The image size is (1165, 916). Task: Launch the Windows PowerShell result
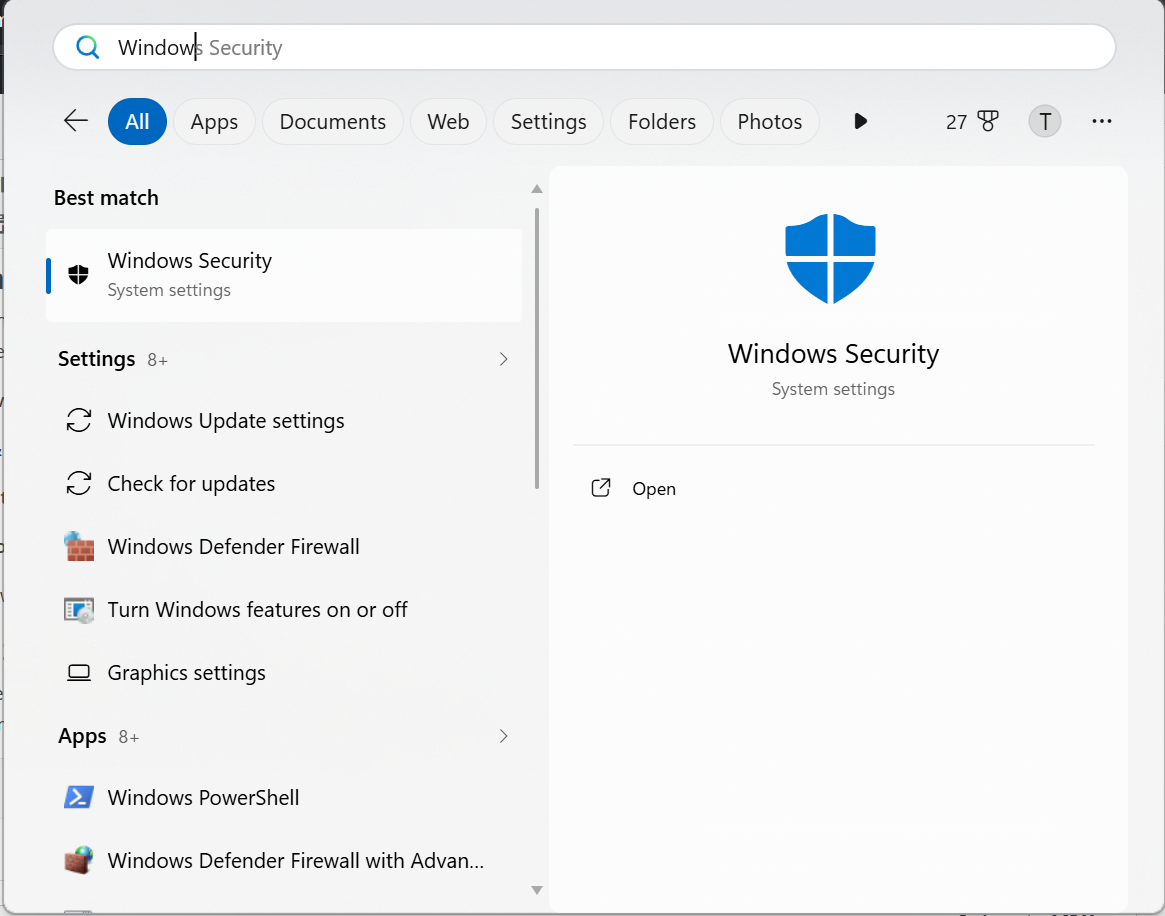pyautogui.click(x=284, y=797)
